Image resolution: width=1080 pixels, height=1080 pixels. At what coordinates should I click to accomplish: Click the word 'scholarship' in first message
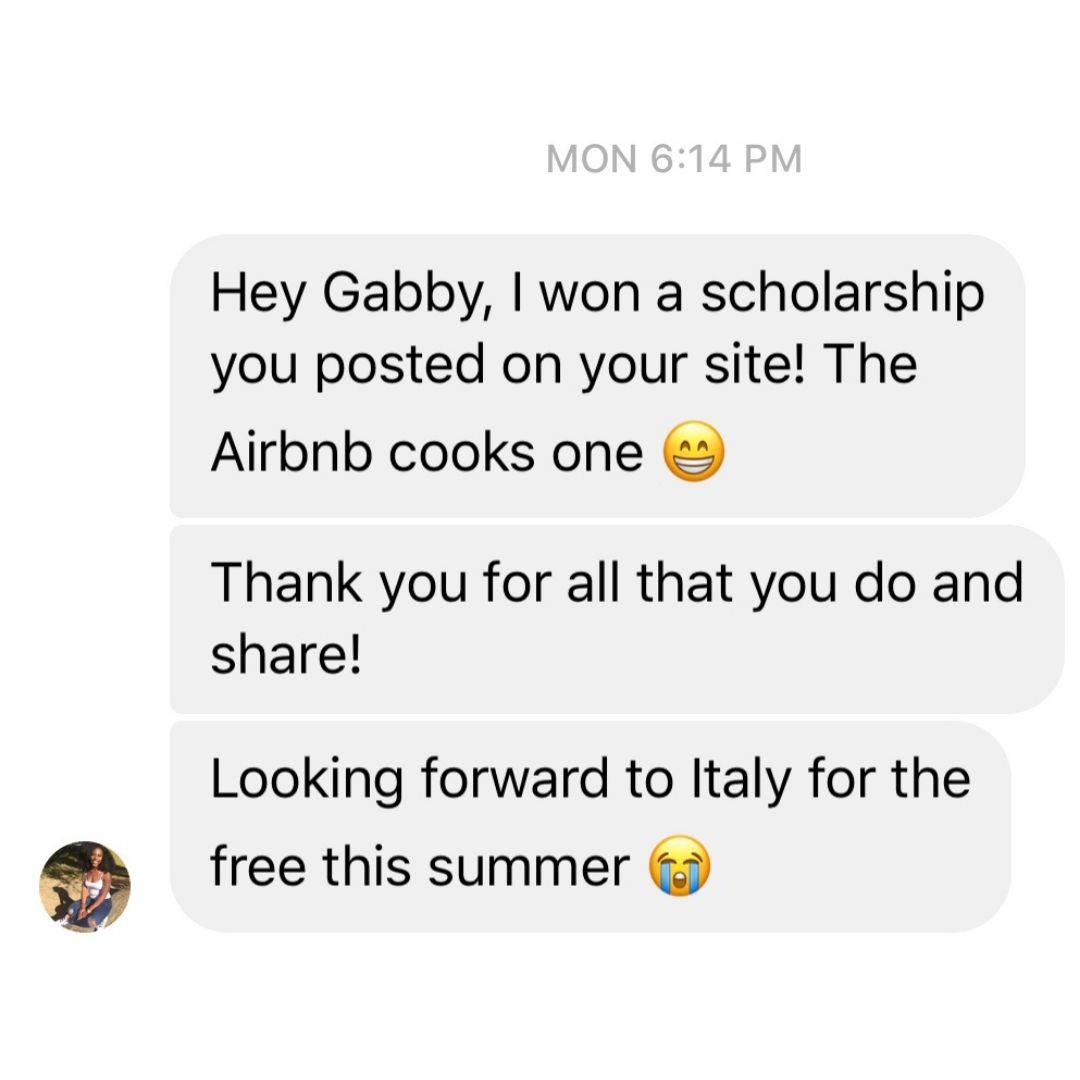[x=842, y=293]
